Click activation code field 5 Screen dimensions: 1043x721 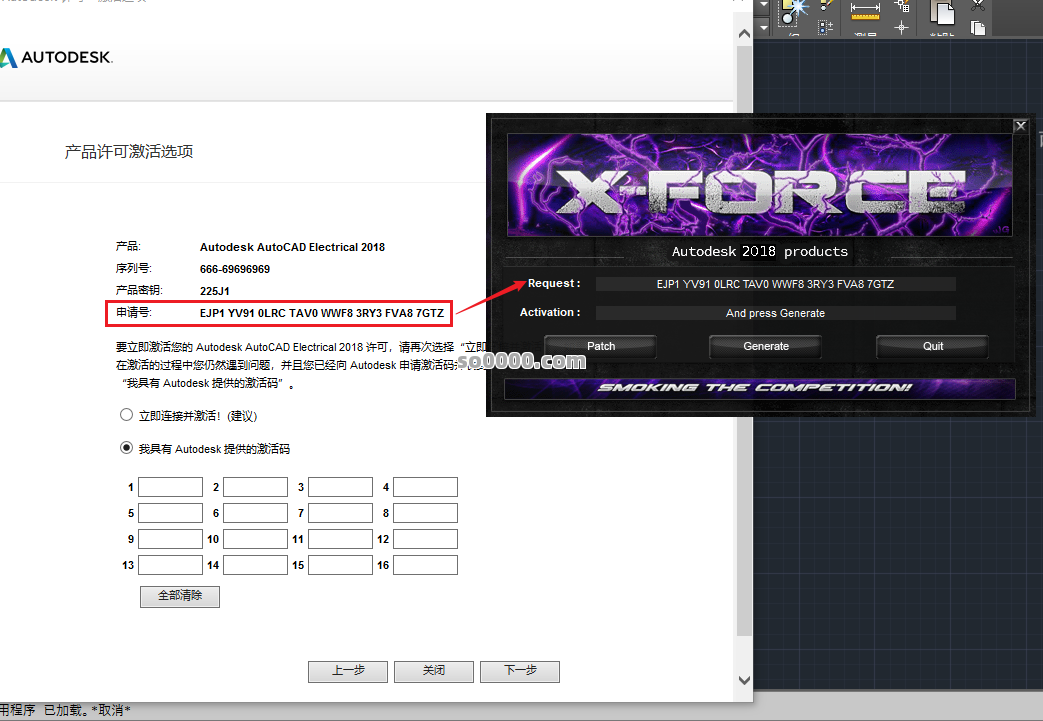[170, 513]
